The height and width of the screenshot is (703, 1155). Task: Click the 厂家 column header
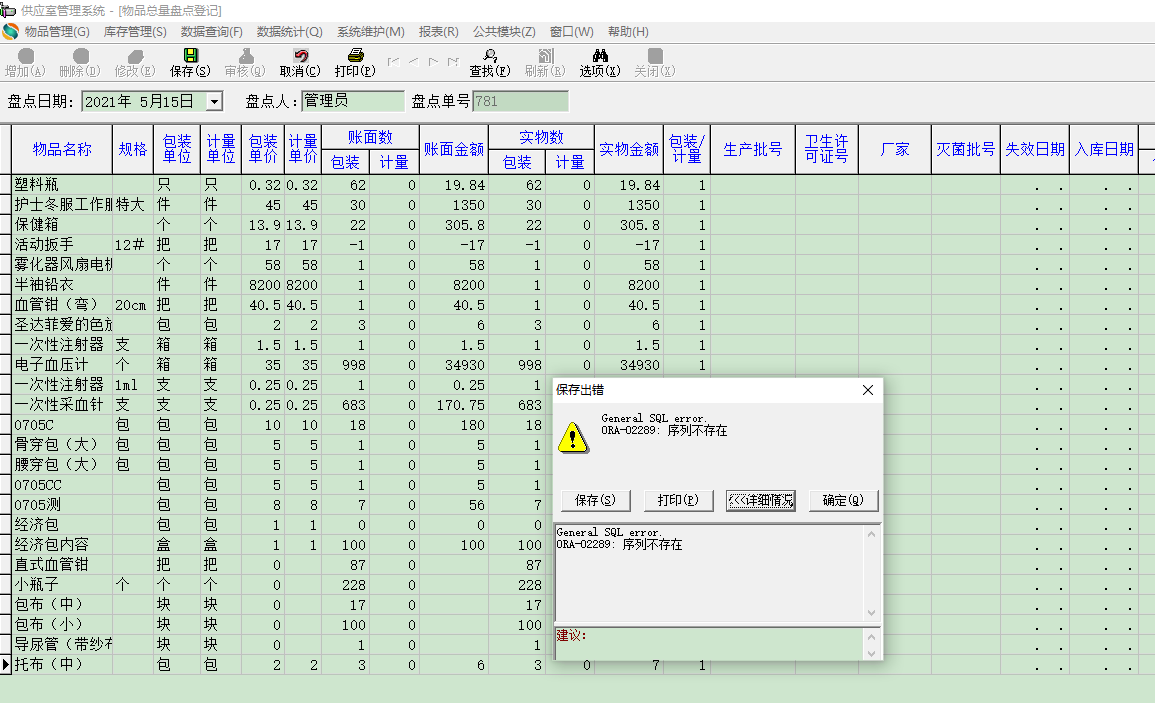point(895,149)
